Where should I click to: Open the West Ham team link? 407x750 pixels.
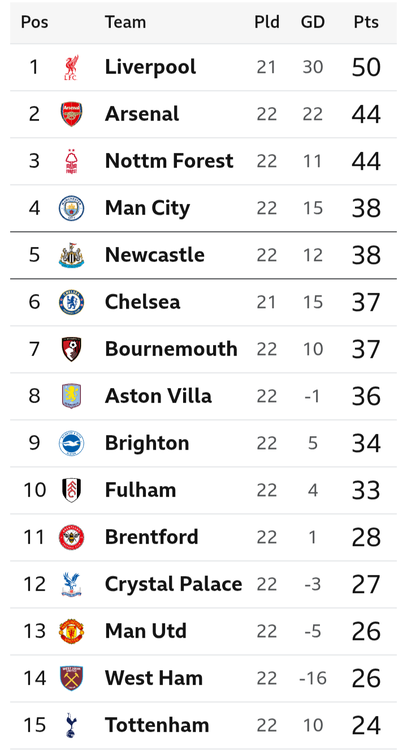click(x=154, y=678)
